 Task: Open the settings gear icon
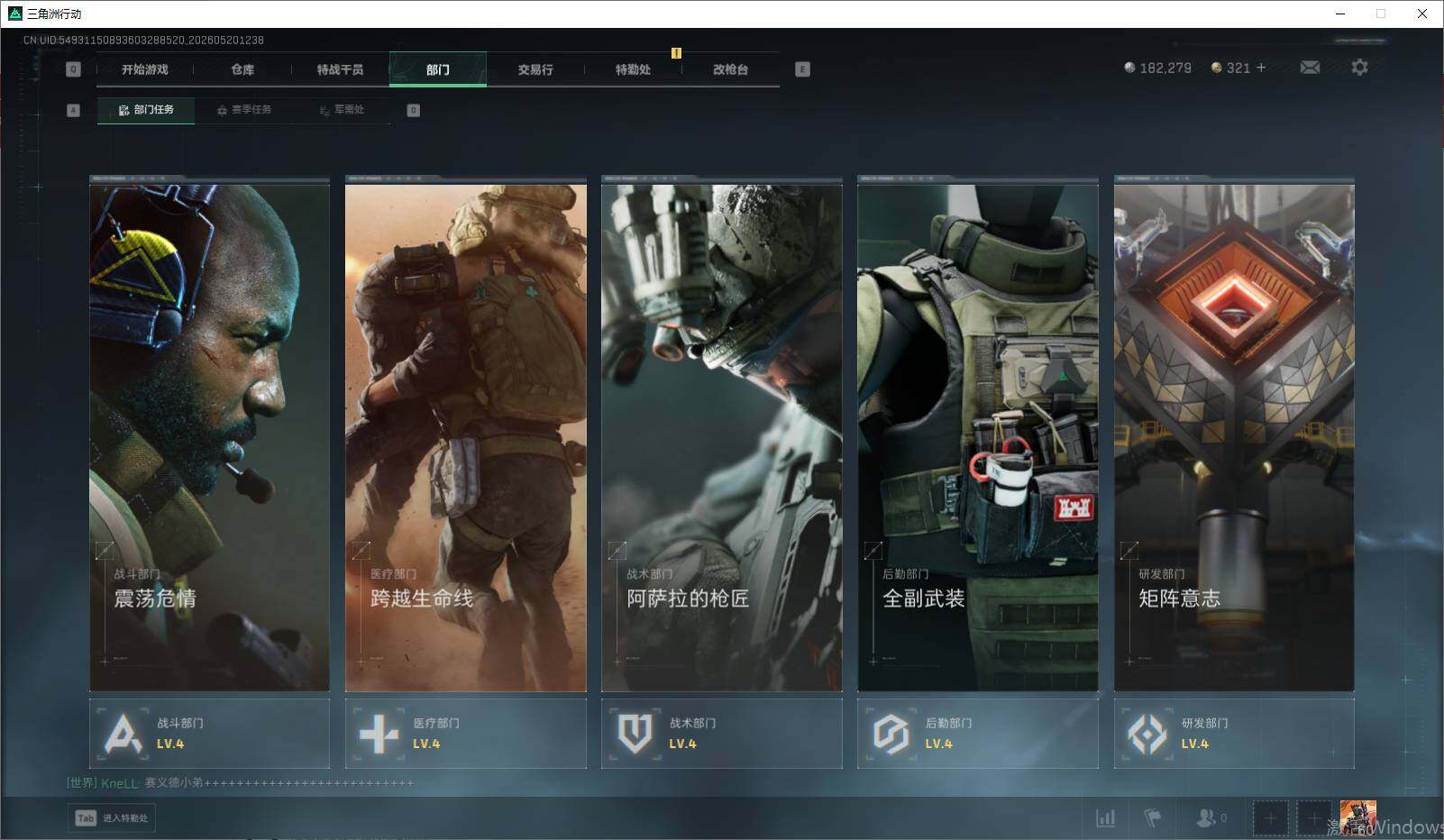(x=1359, y=68)
